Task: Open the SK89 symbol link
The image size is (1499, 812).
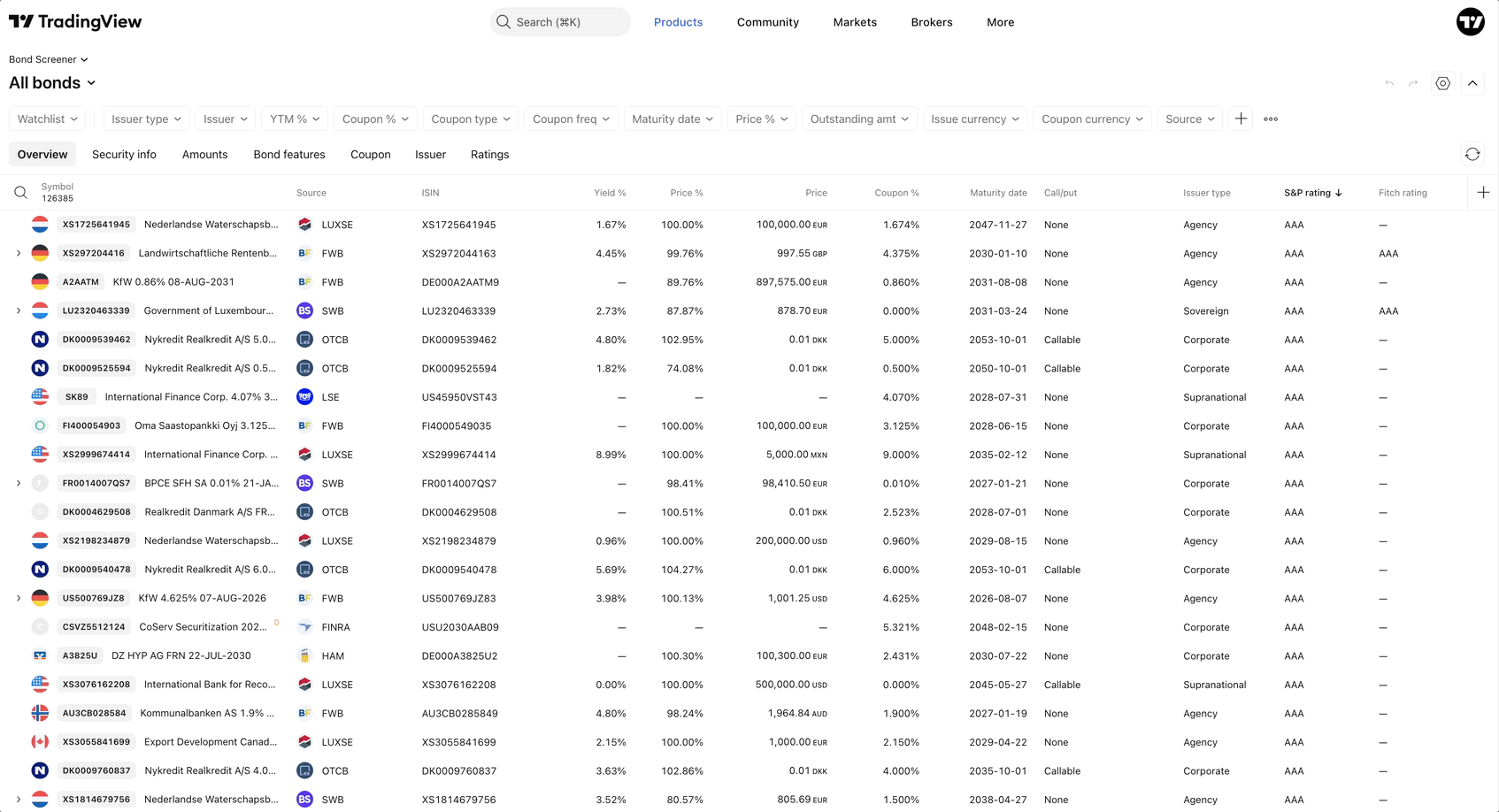Action: 77,397
